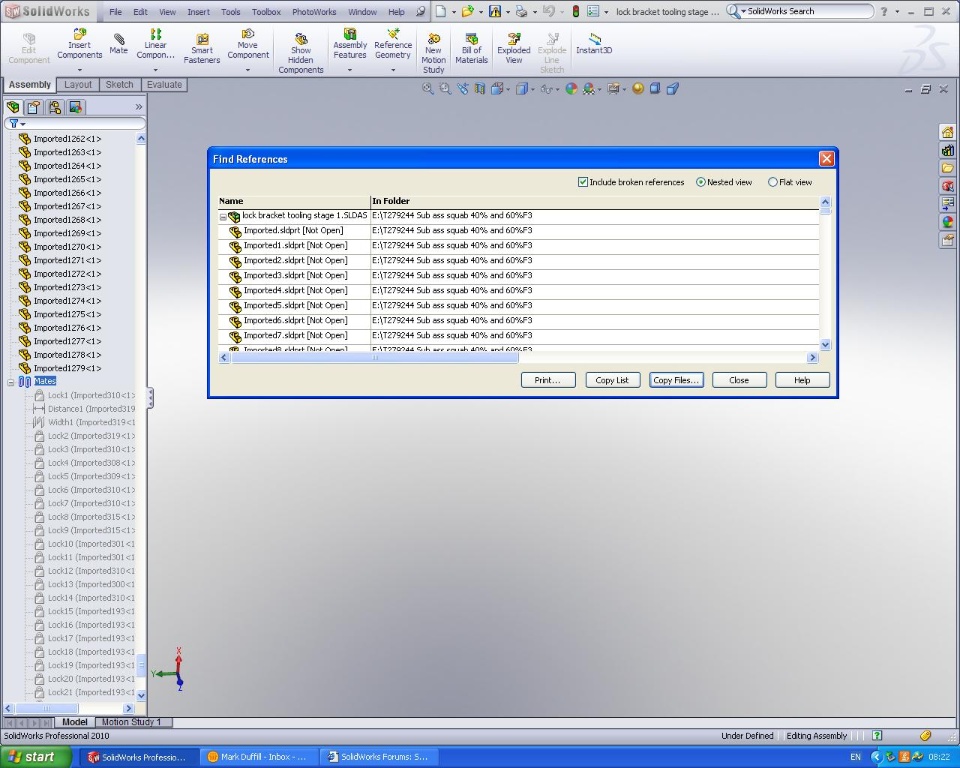Screen dimensions: 960x768
Task: Select the Mate tool
Action: (119, 43)
